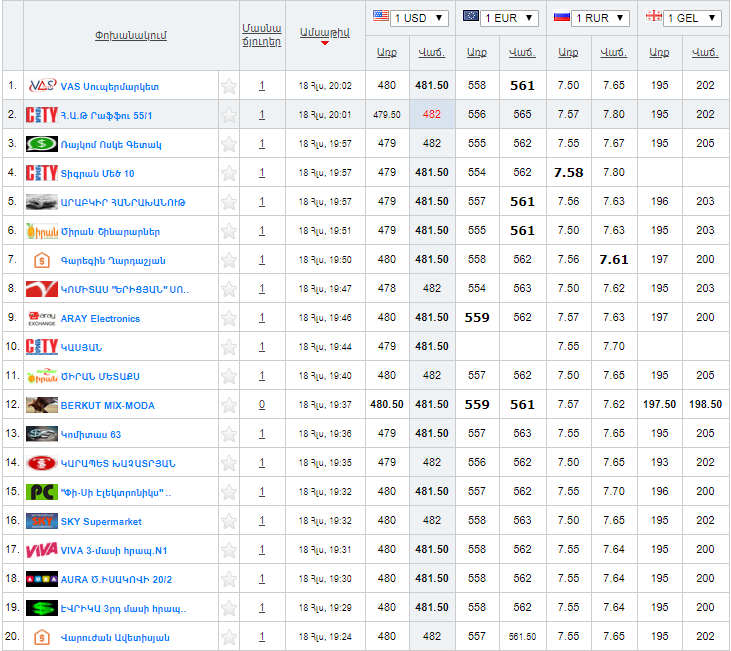Image resolution: width=731 pixels, height=651 pixels.
Task: Toggle the star for Տիգրան Մեծ 10
Action: (229, 173)
